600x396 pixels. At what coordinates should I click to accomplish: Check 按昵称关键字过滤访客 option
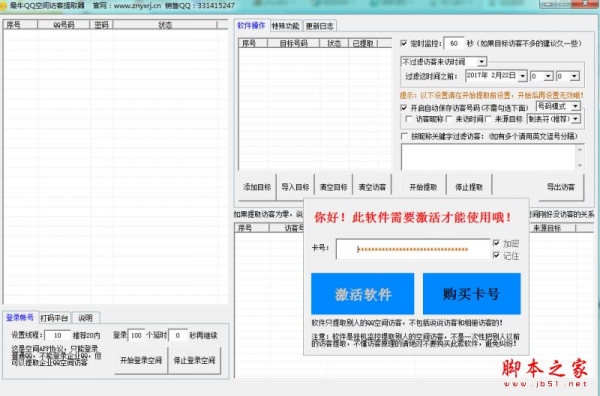click(x=404, y=136)
